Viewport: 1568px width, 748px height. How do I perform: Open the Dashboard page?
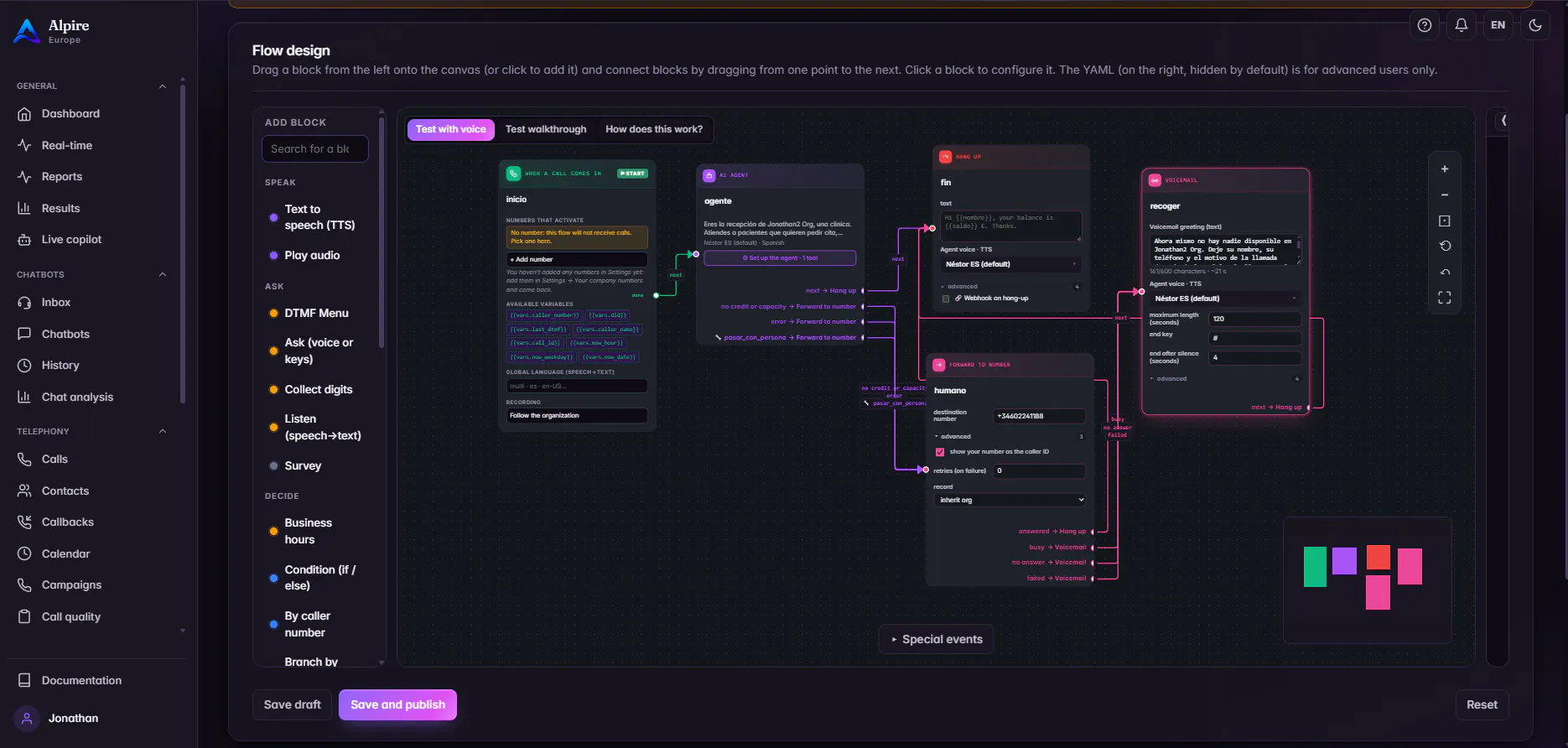pyautogui.click(x=70, y=114)
